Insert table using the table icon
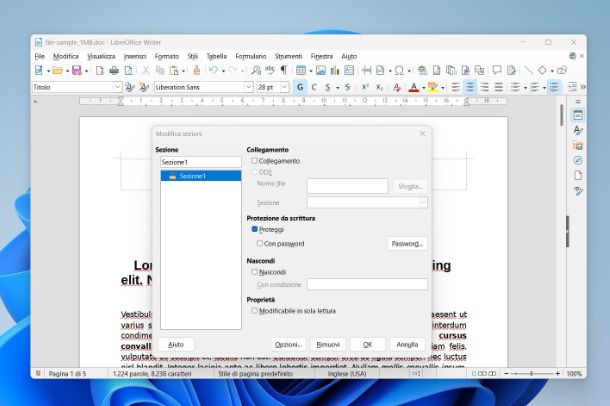Image resolution: width=610 pixels, height=406 pixels. click(x=301, y=70)
